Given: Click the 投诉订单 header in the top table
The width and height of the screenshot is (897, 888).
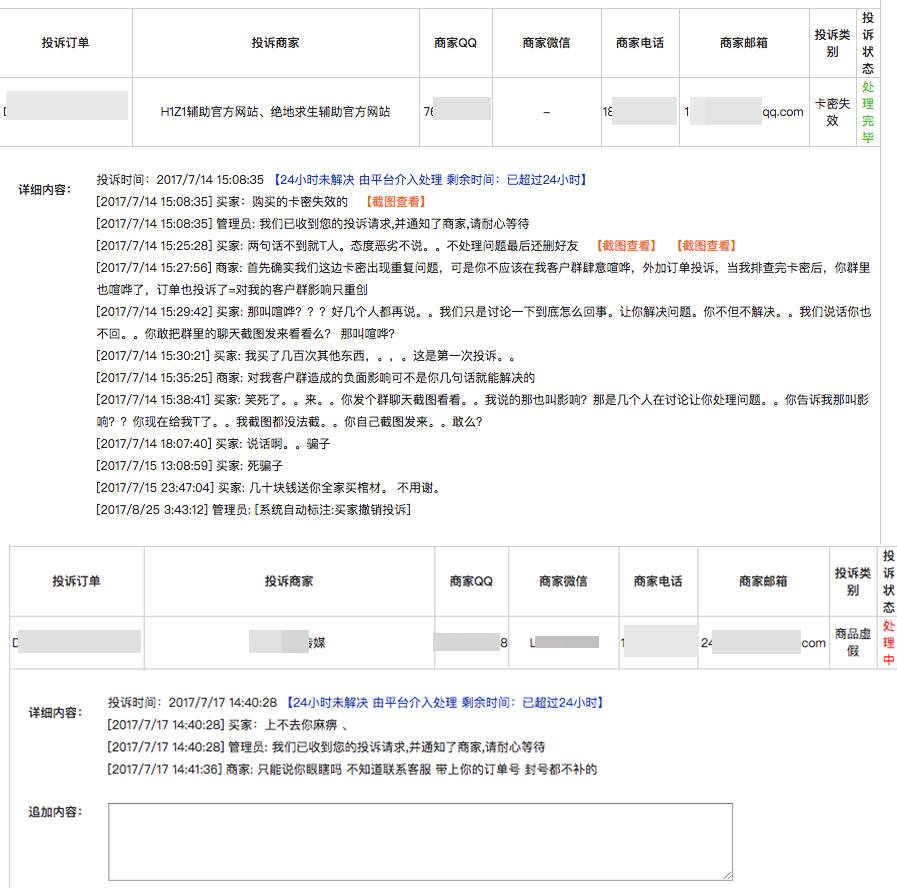Looking at the screenshot, I should (x=65, y=43).
